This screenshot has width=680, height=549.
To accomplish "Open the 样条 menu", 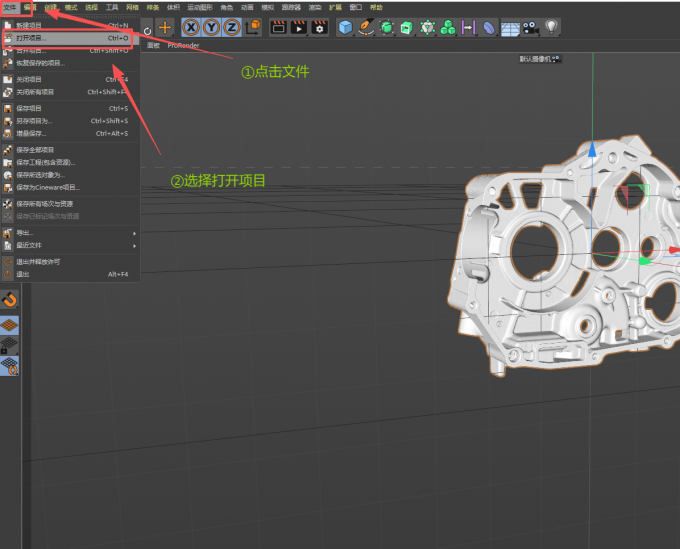I will (x=153, y=7).
